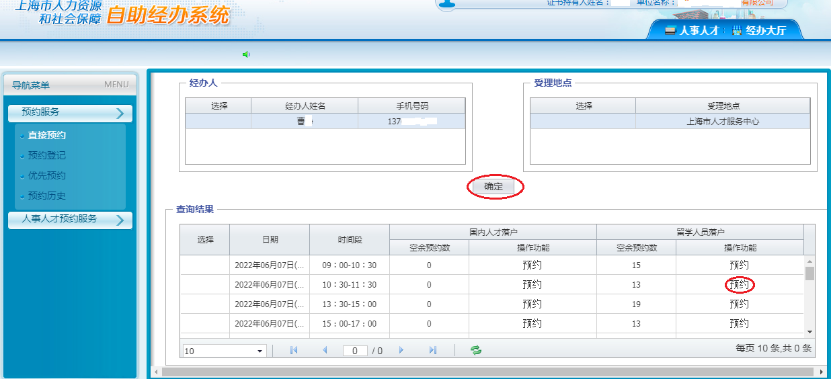This screenshot has width=831, height=379.
Task: Click the 确定 button
Action: [x=493, y=187]
